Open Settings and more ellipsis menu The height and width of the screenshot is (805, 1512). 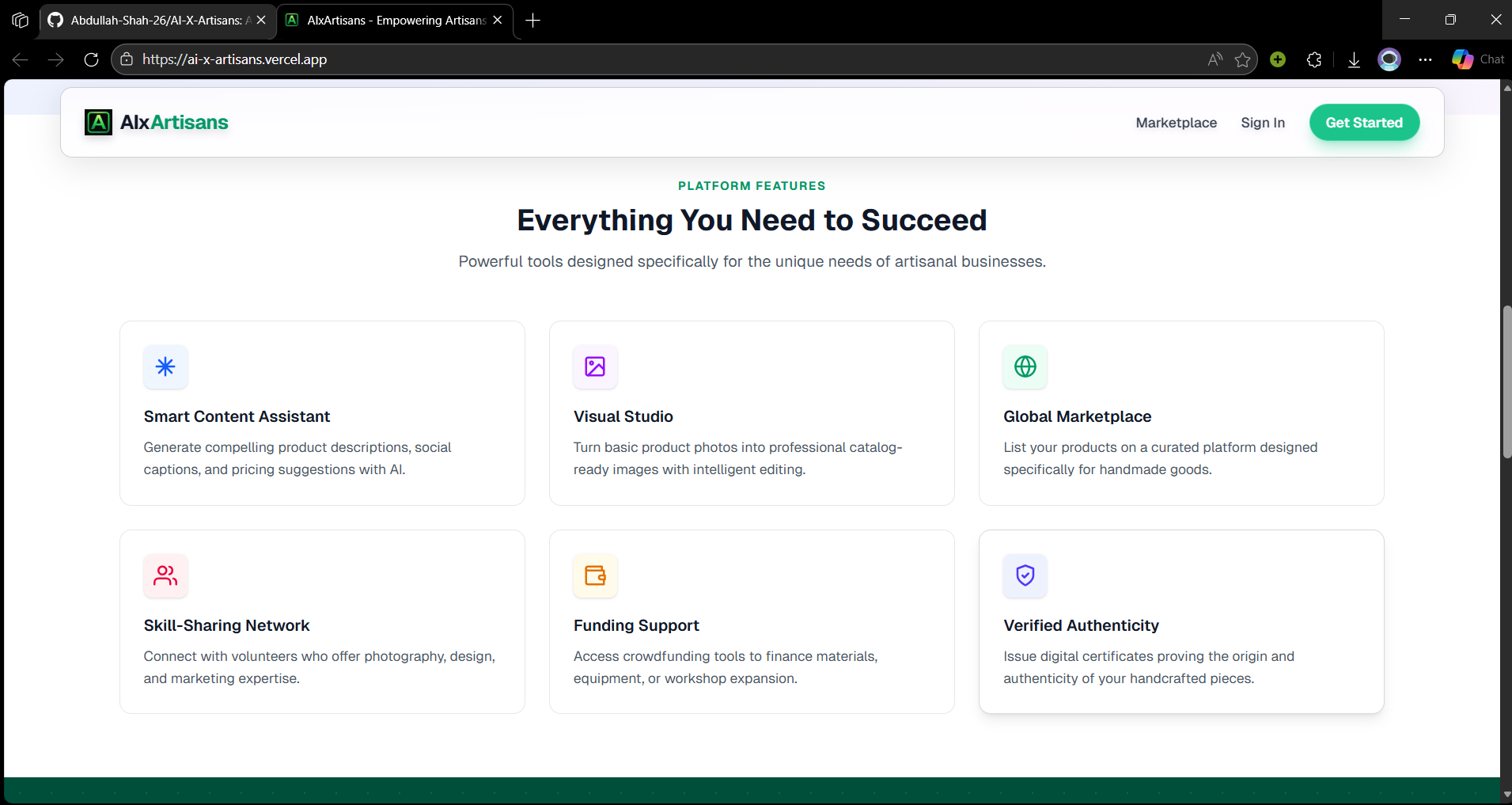(x=1426, y=59)
